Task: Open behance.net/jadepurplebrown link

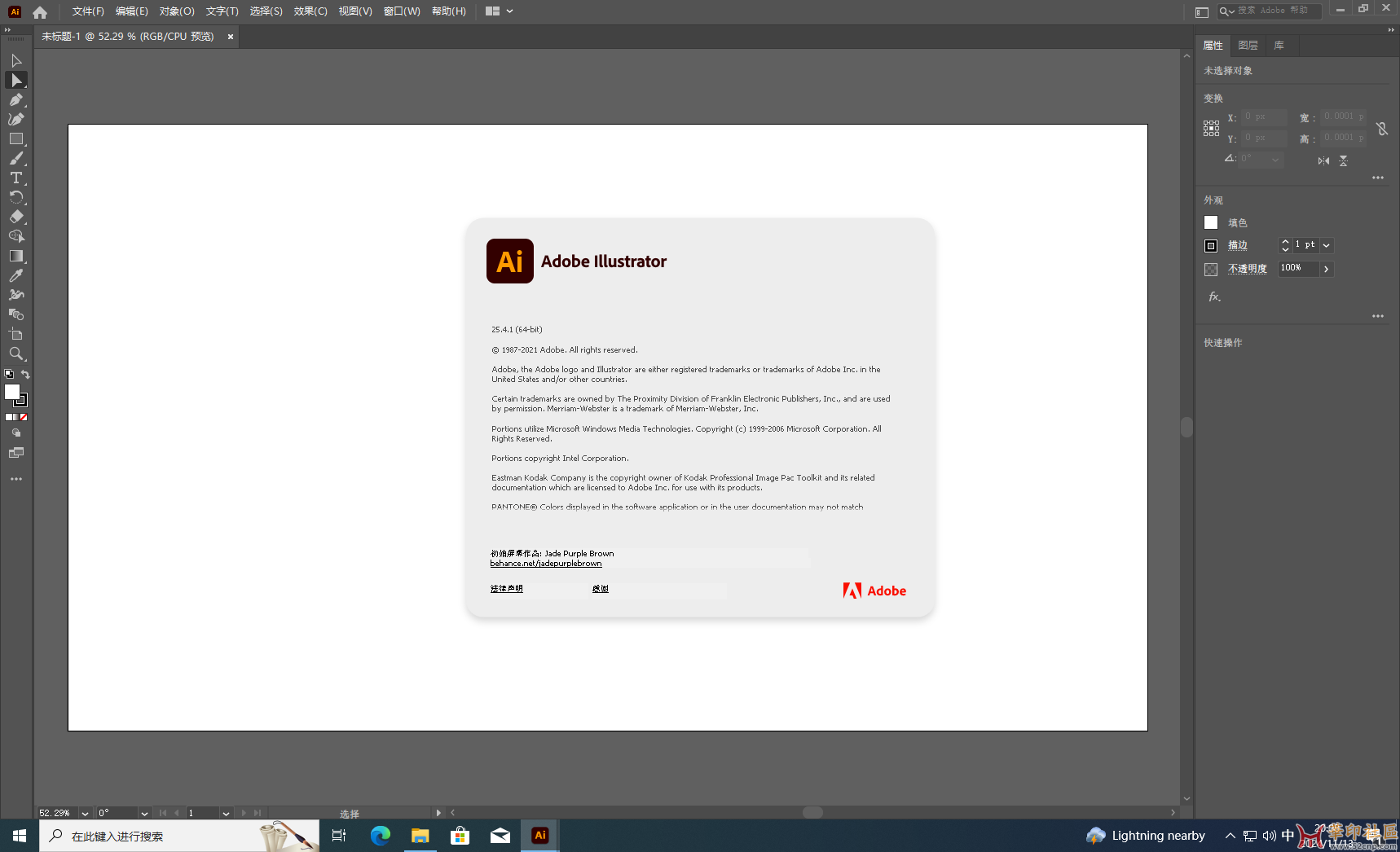Action: (x=546, y=564)
